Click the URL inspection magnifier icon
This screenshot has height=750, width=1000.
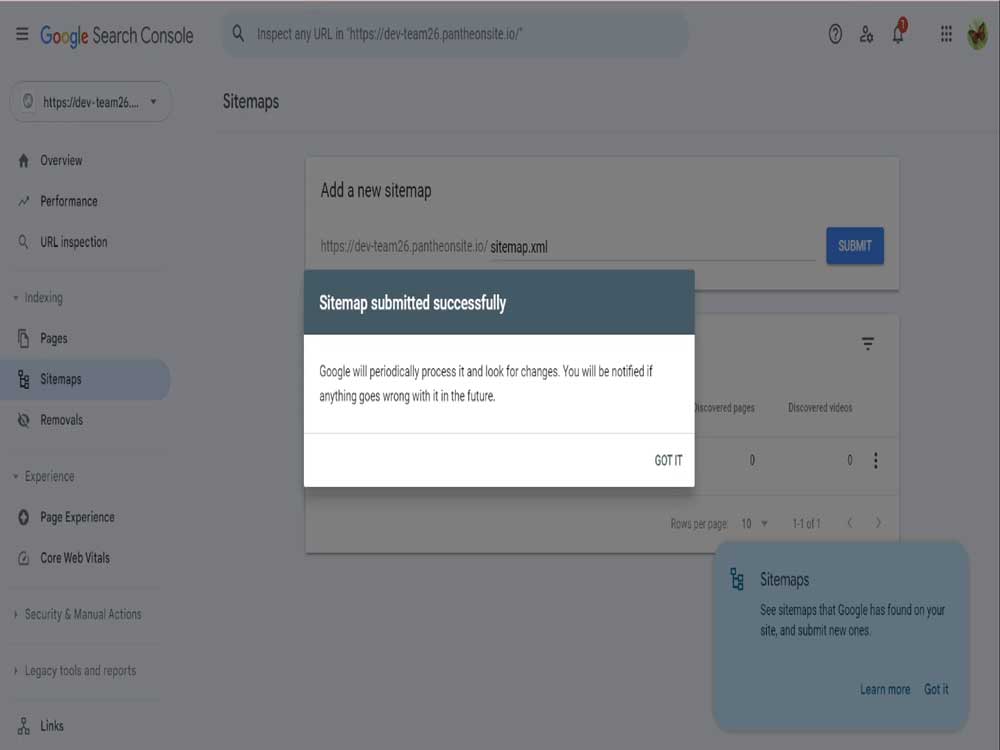24,242
